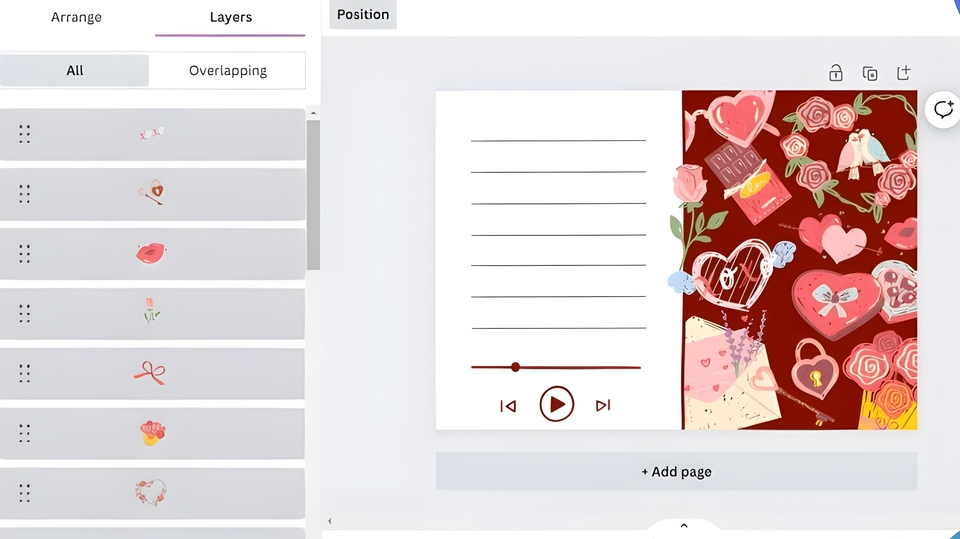Click drag handle of heart wreath layer
This screenshot has width=960, height=539.
tap(24, 493)
